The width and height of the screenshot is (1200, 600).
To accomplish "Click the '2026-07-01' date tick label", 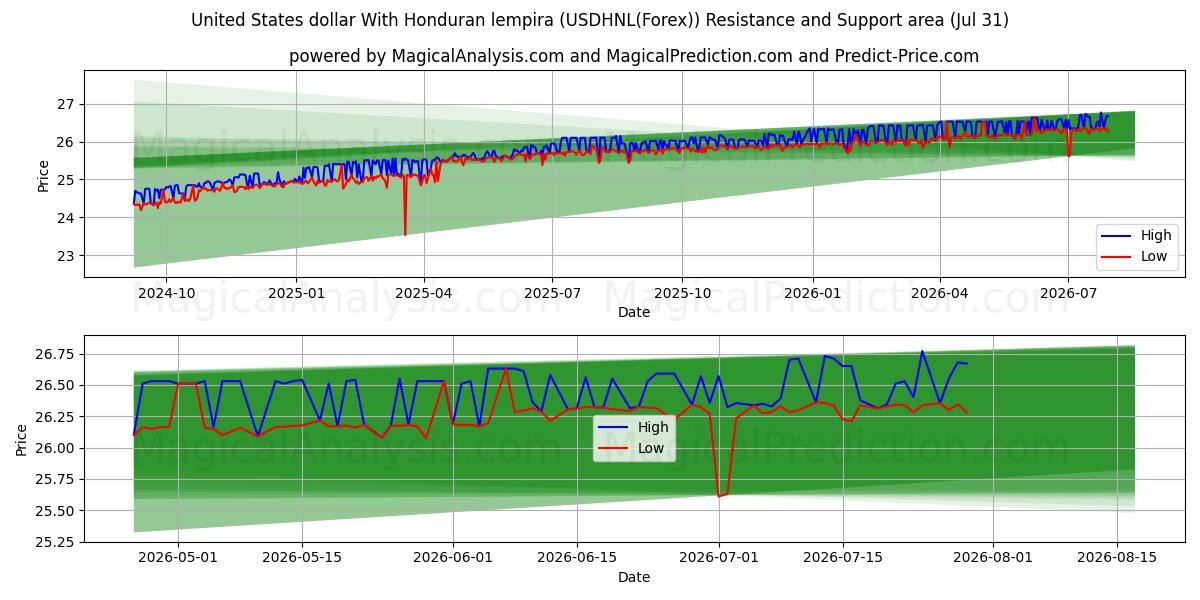I will pyautogui.click(x=719, y=559).
